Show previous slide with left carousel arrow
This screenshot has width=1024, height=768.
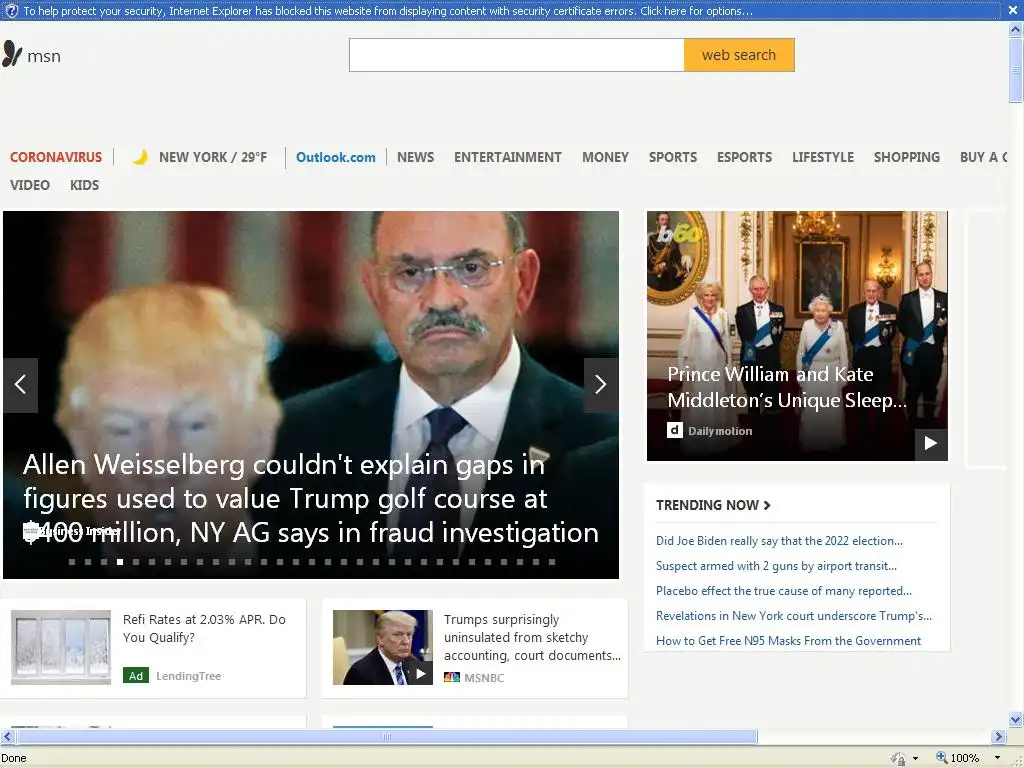[x=20, y=385]
